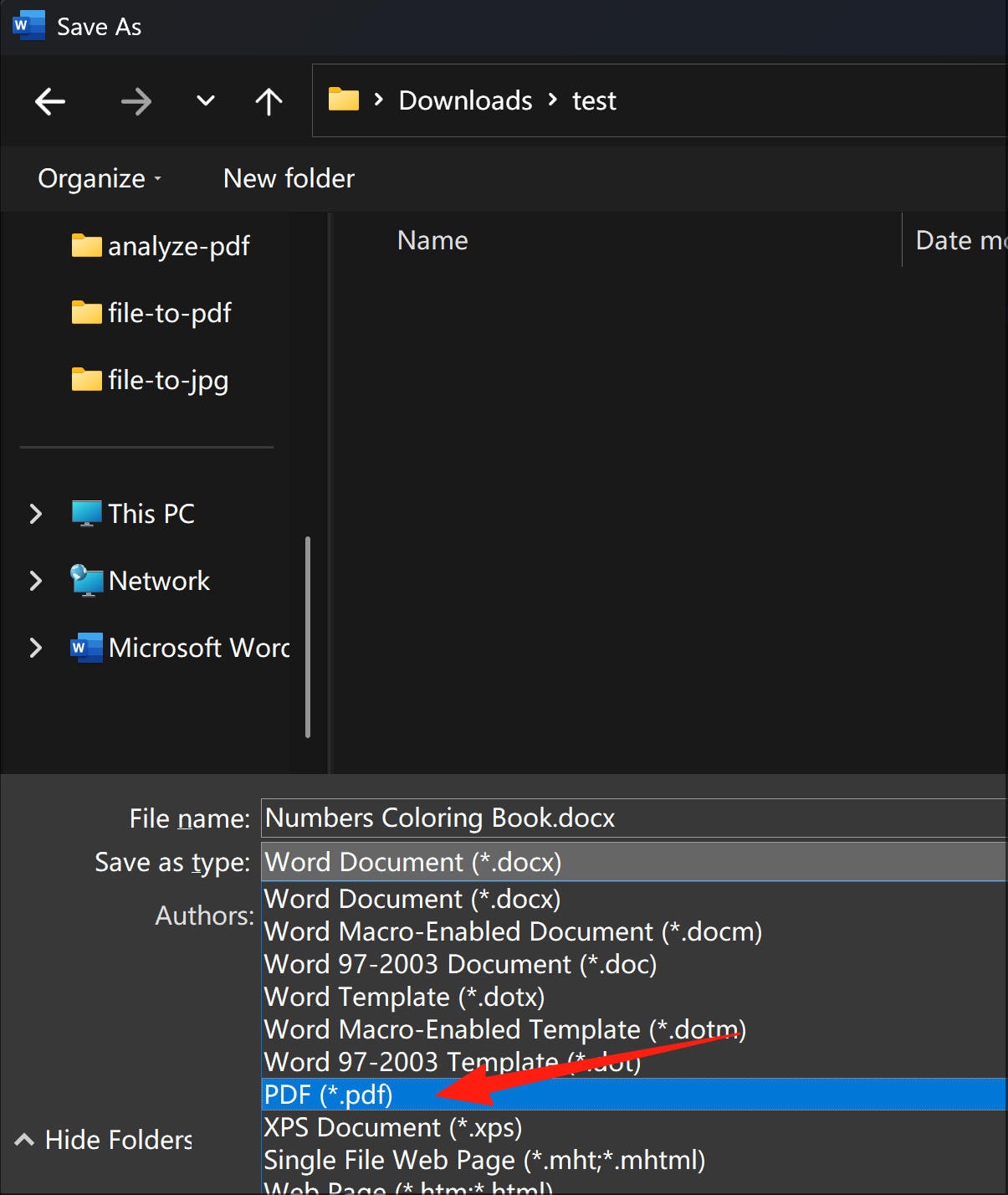1008x1195 pixels.
Task: Go up one folder level with up arrow
Action: [269, 101]
